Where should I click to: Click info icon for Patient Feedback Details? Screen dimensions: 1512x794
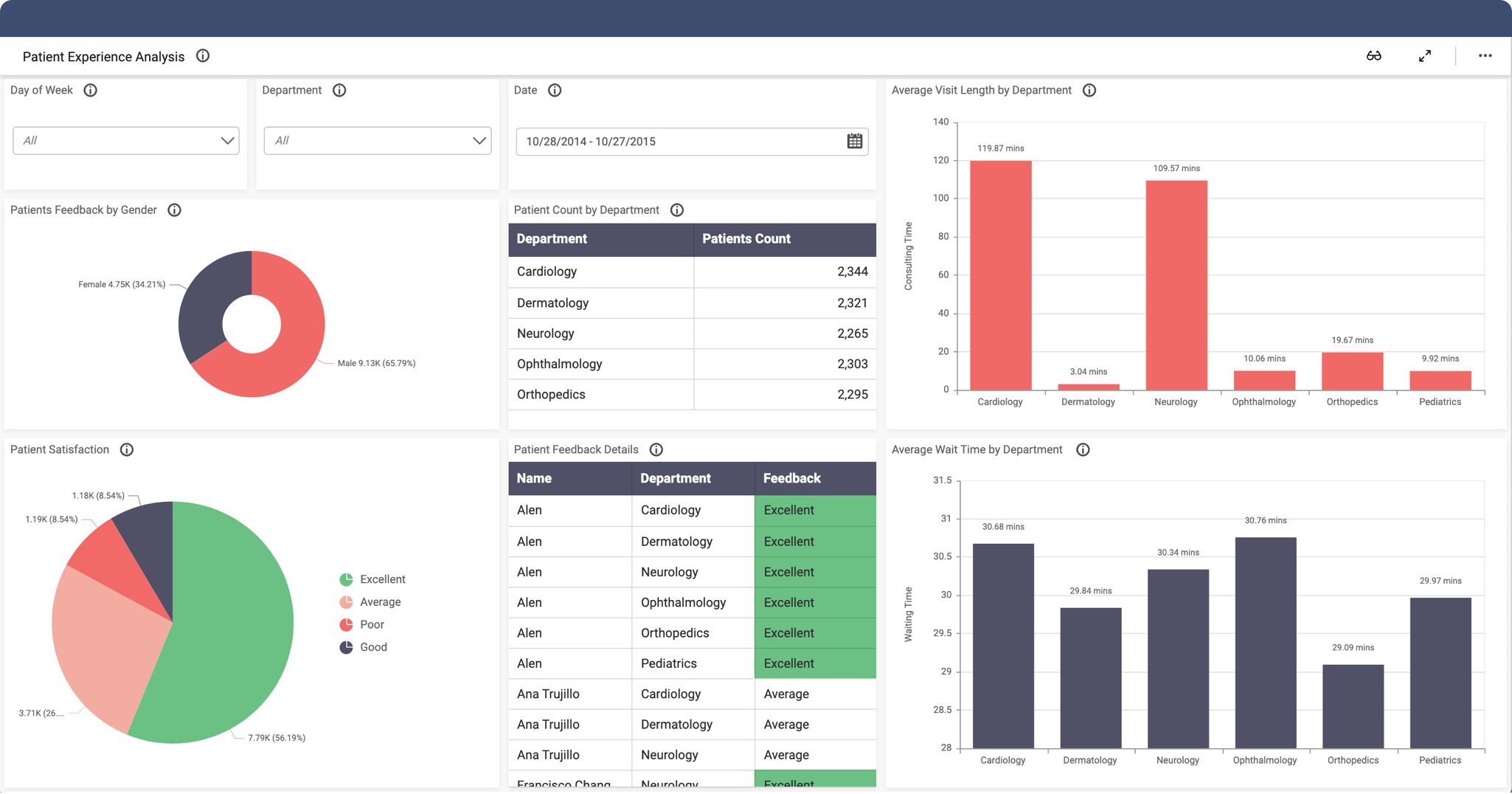[656, 449]
